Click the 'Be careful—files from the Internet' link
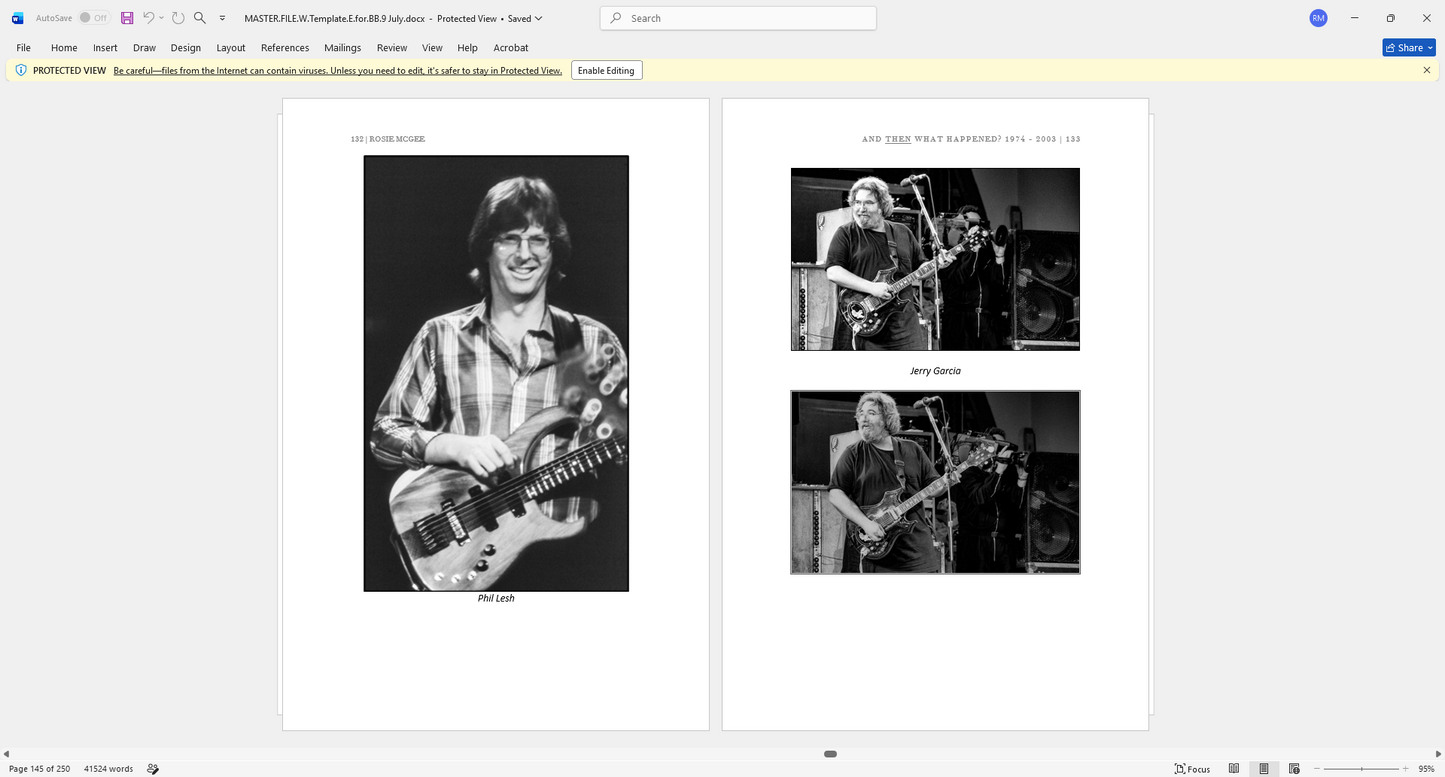1445x777 pixels. click(x=338, y=70)
